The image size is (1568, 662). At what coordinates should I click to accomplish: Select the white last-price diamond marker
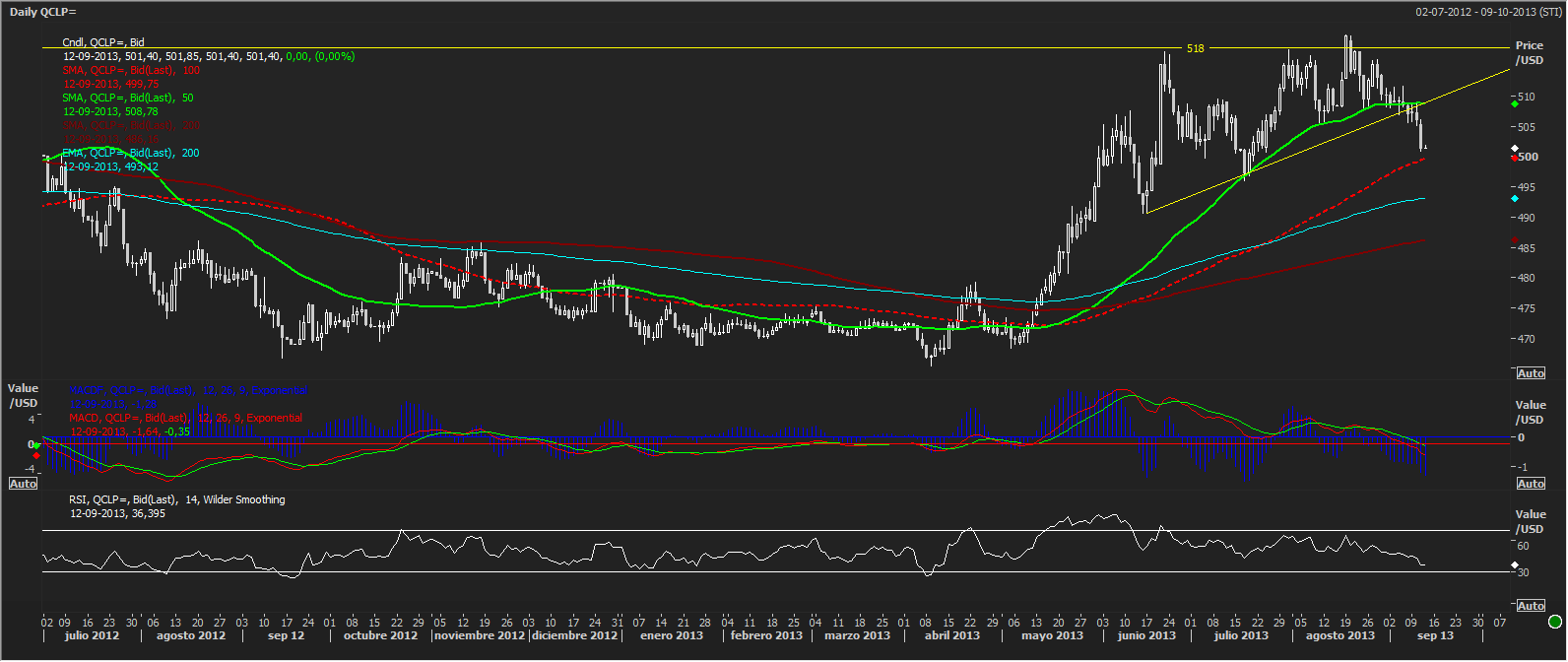tap(1515, 149)
